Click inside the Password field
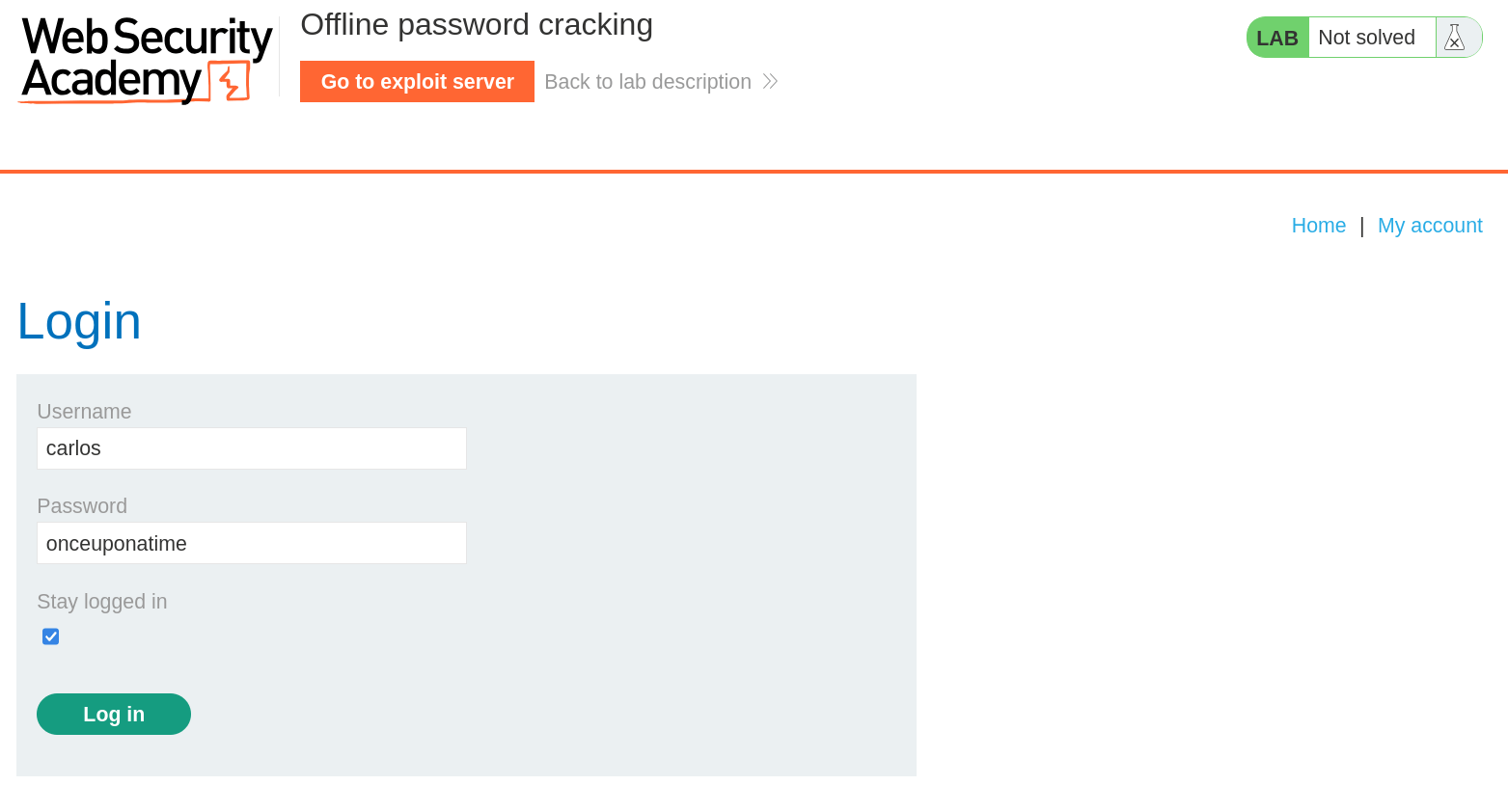The height and width of the screenshot is (812, 1508). [x=251, y=543]
